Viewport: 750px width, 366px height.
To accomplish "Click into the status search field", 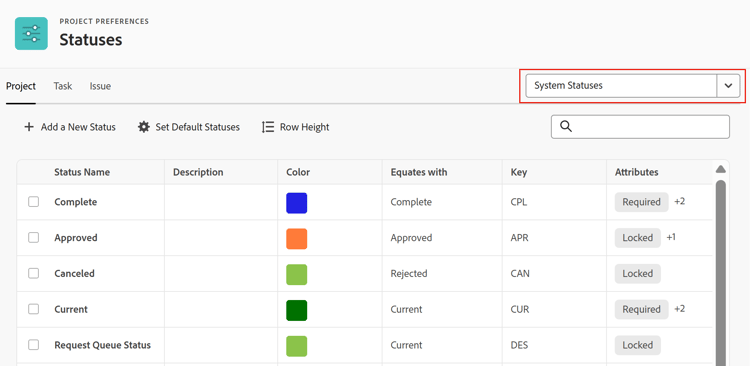I will point(640,127).
